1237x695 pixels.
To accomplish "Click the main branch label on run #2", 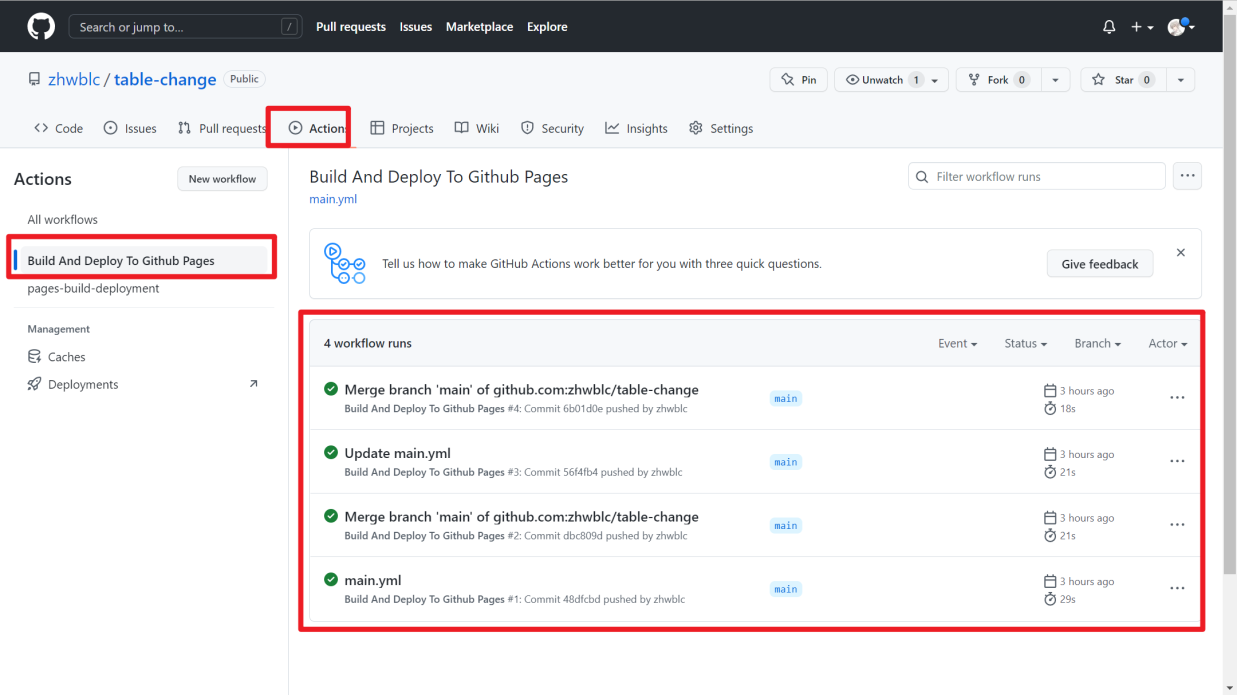I will (x=786, y=526).
